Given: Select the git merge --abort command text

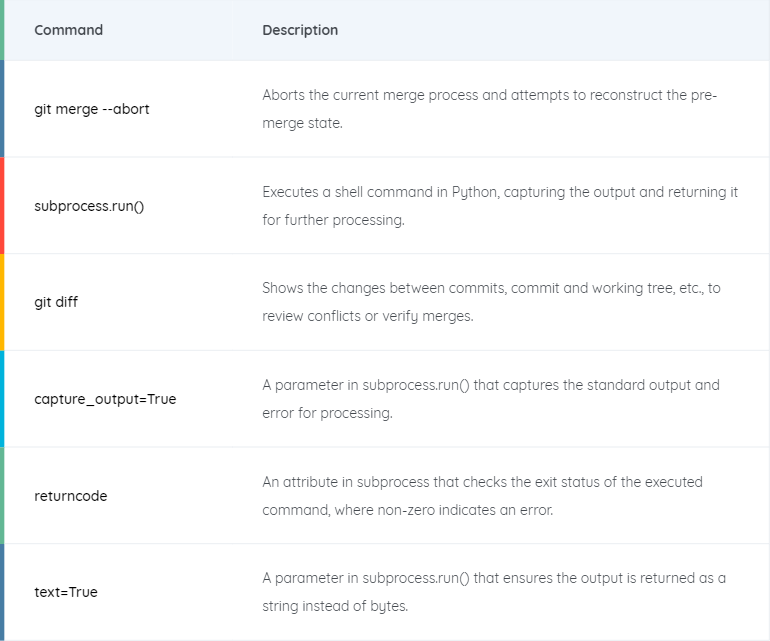Looking at the screenshot, I should click(92, 109).
